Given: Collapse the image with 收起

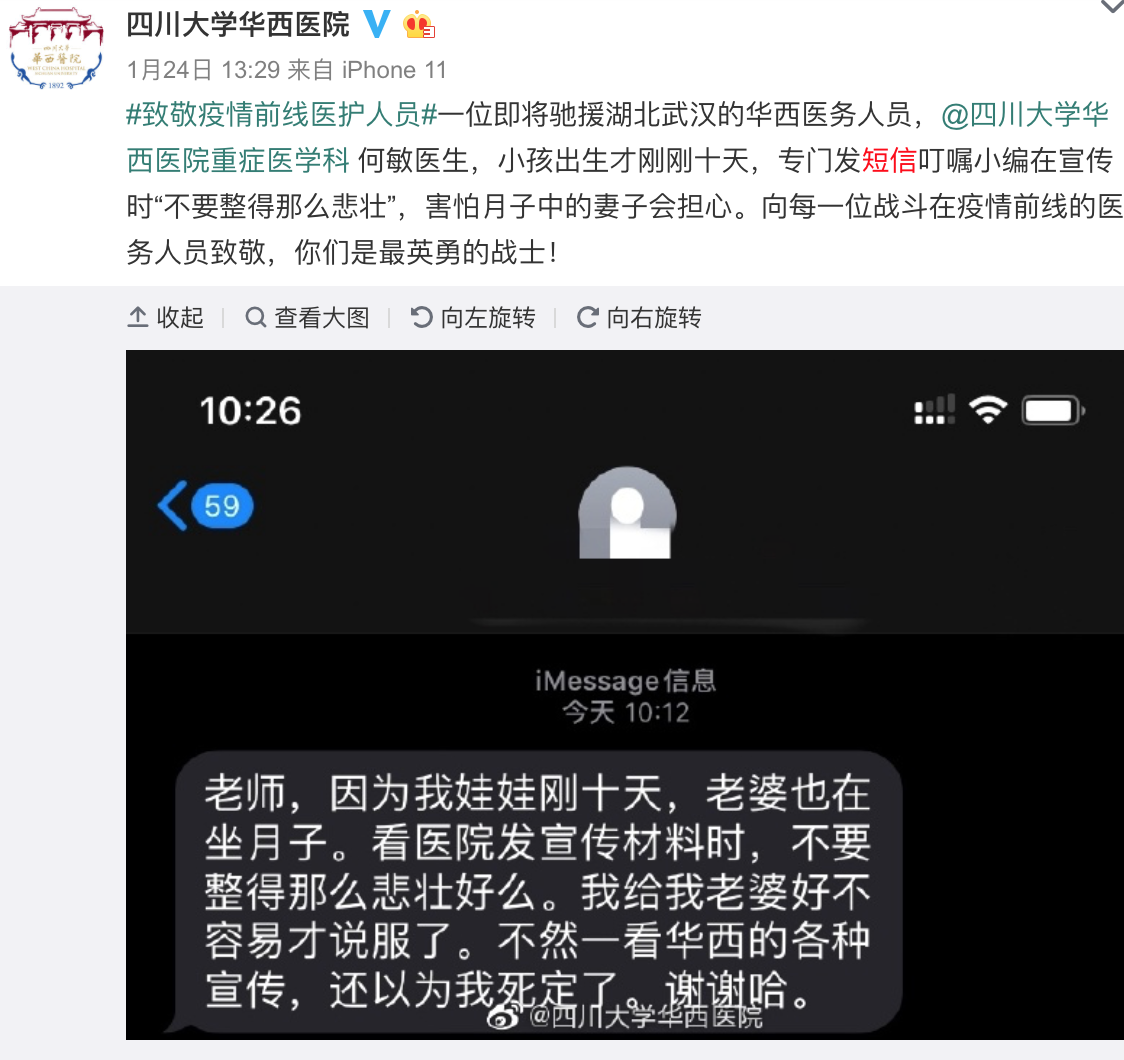Looking at the screenshot, I should [x=166, y=317].
